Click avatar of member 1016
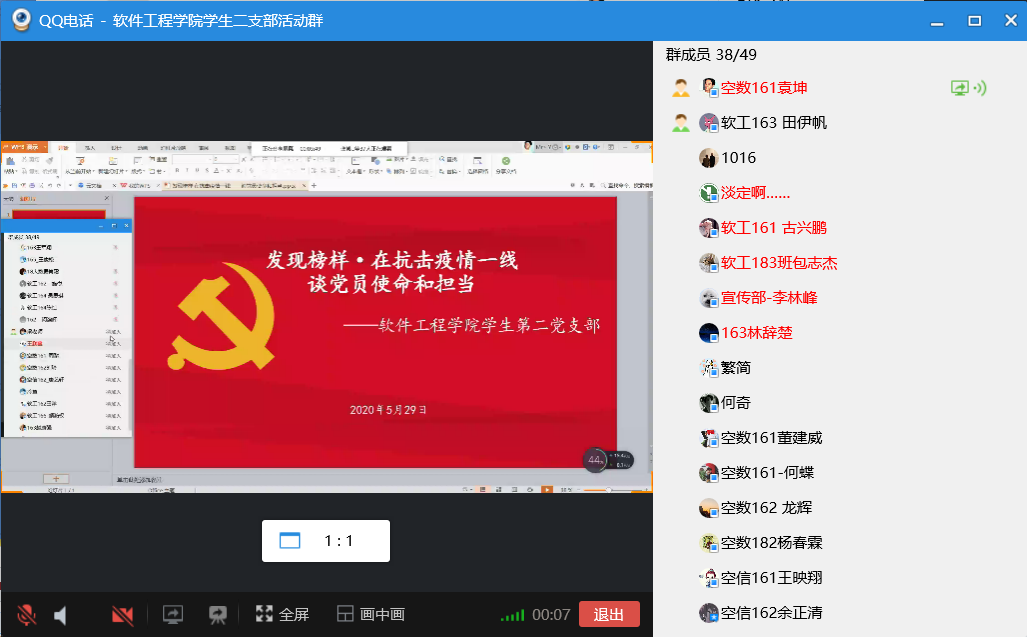1027x637 pixels. click(x=708, y=158)
